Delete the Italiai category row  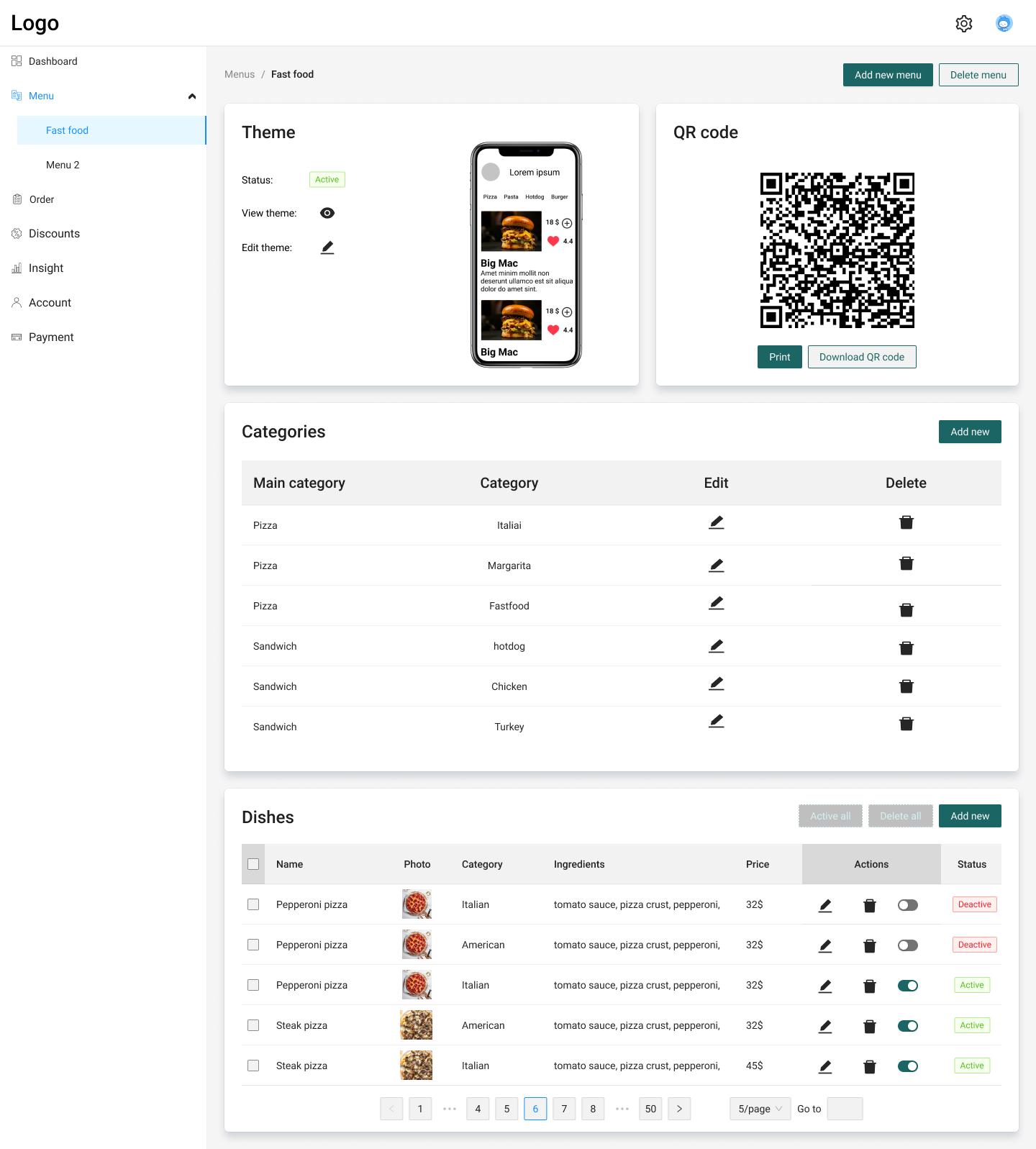(x=906, y=522)
